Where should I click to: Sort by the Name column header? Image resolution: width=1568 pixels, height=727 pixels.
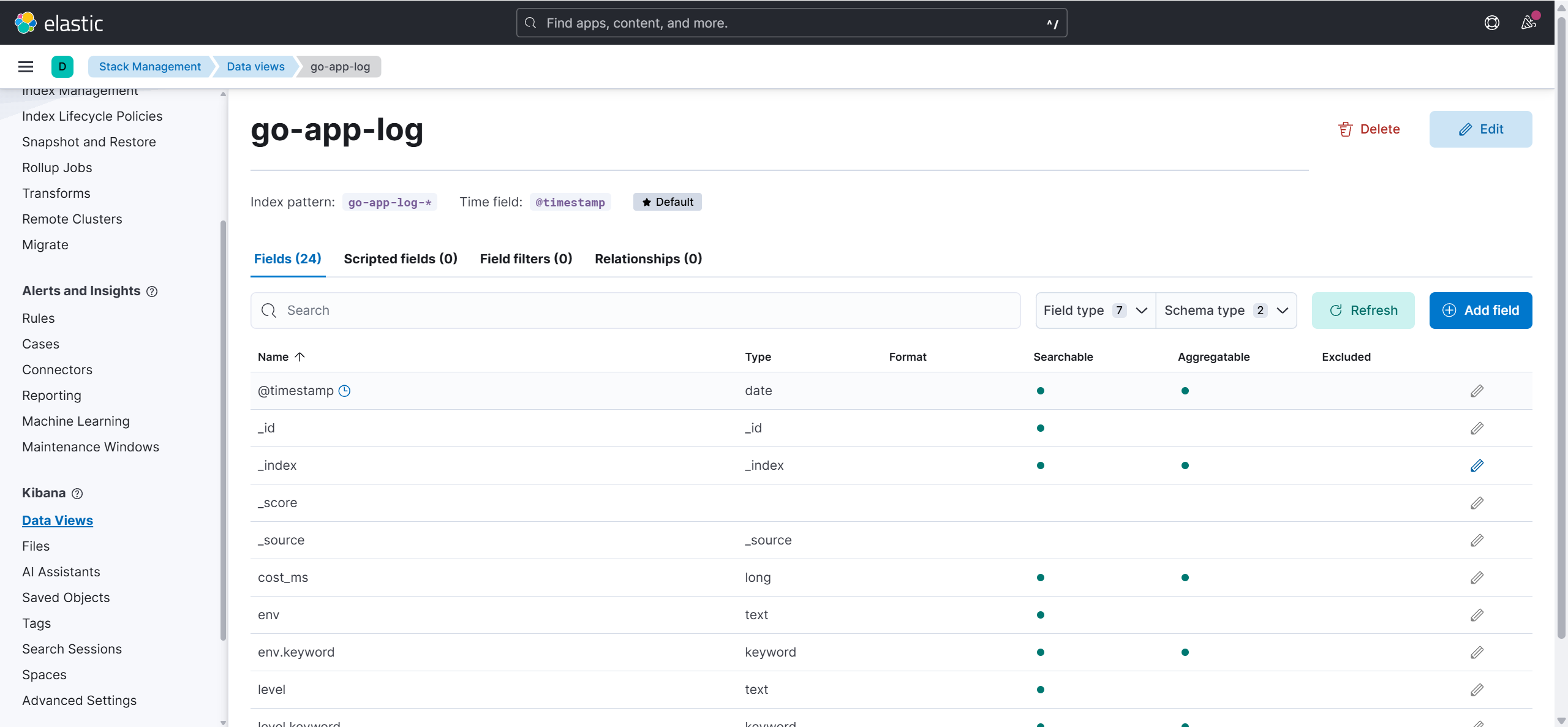(x=281, y=357)
